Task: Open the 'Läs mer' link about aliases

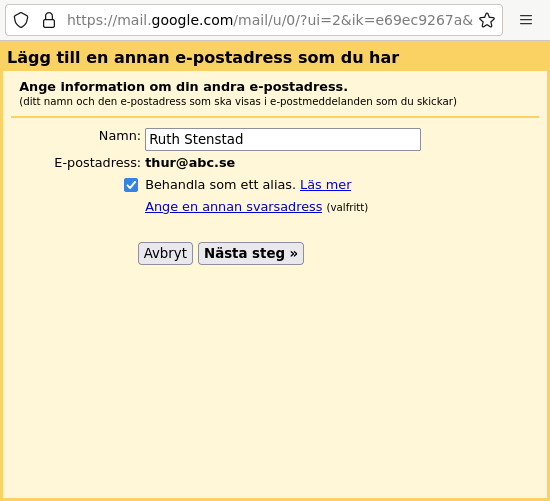Action: click(x=326, y=185)
